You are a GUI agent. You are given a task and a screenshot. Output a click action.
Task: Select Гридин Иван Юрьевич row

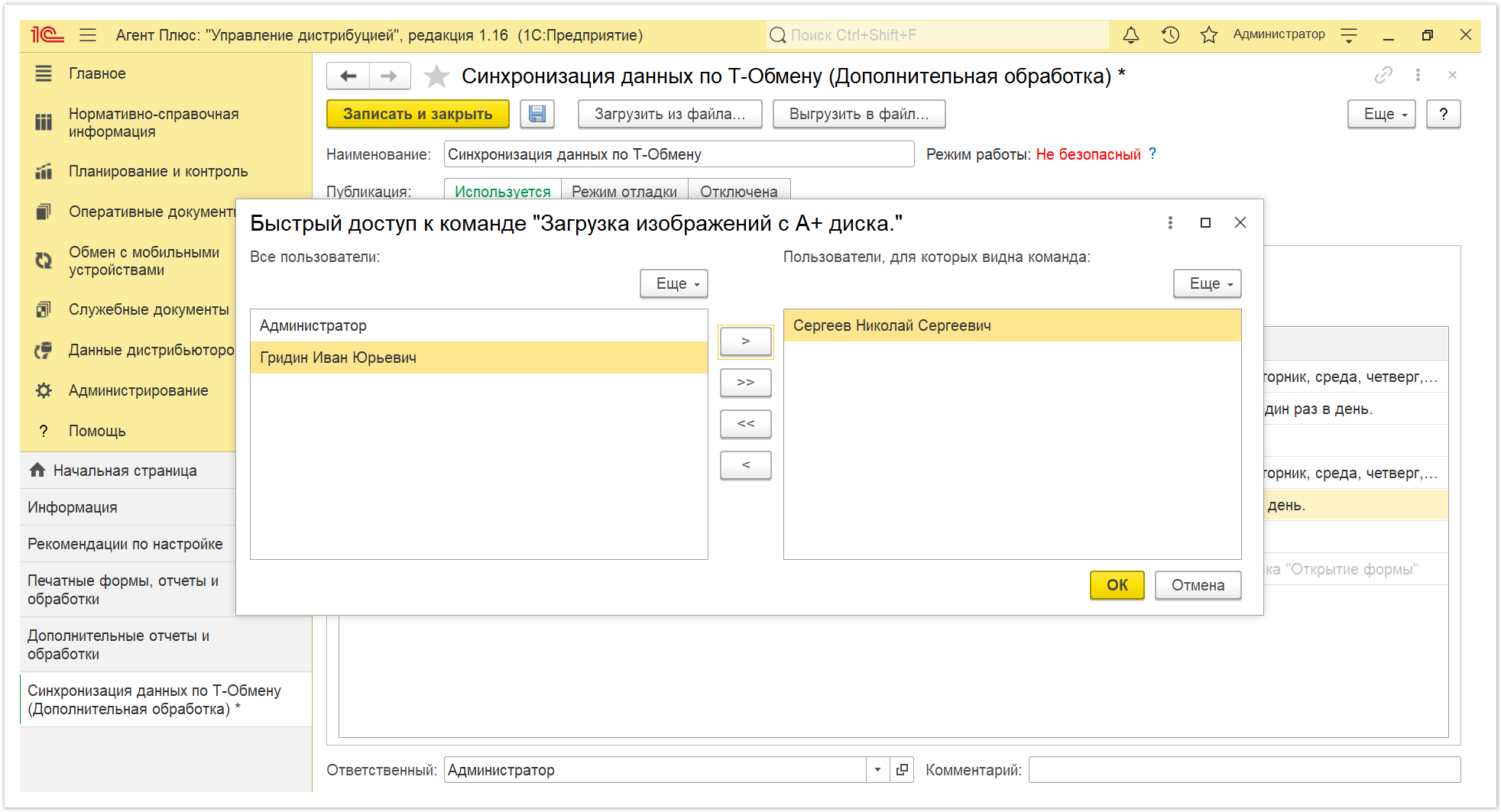coord(479,357)
